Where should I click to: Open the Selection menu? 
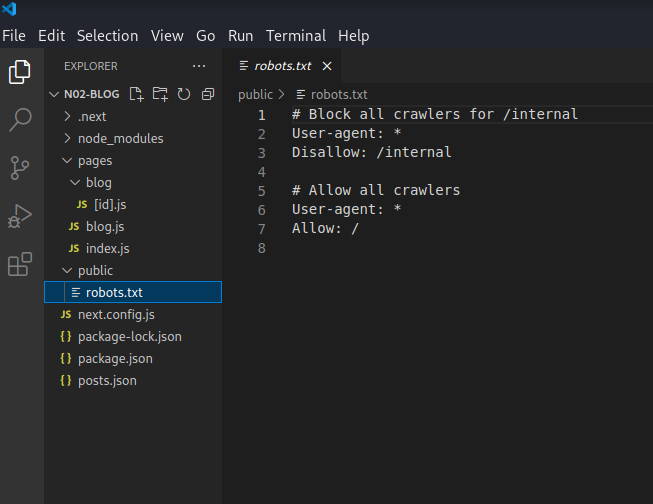(108, 35)
